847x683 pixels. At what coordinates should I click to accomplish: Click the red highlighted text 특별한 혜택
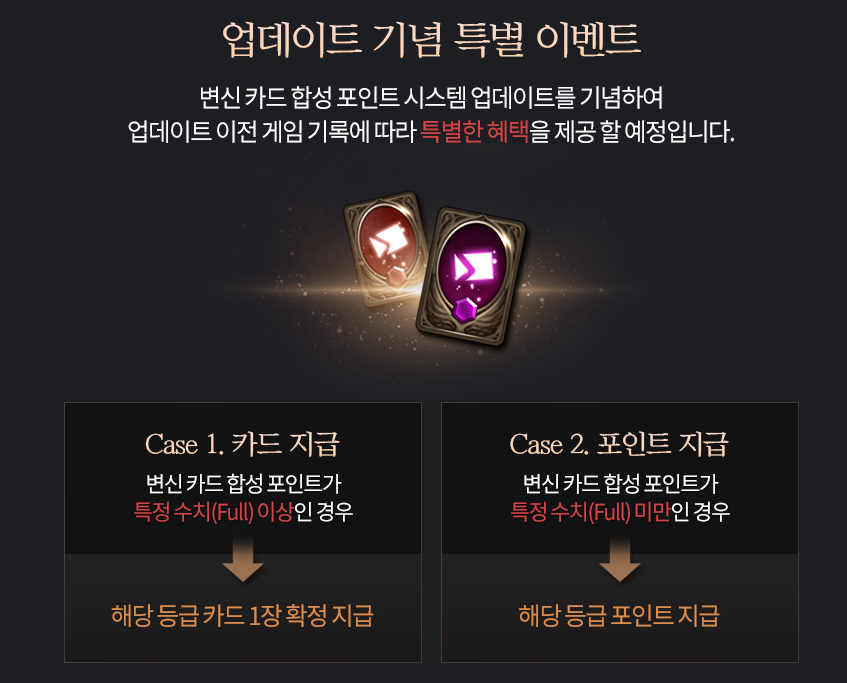(474, 131)
